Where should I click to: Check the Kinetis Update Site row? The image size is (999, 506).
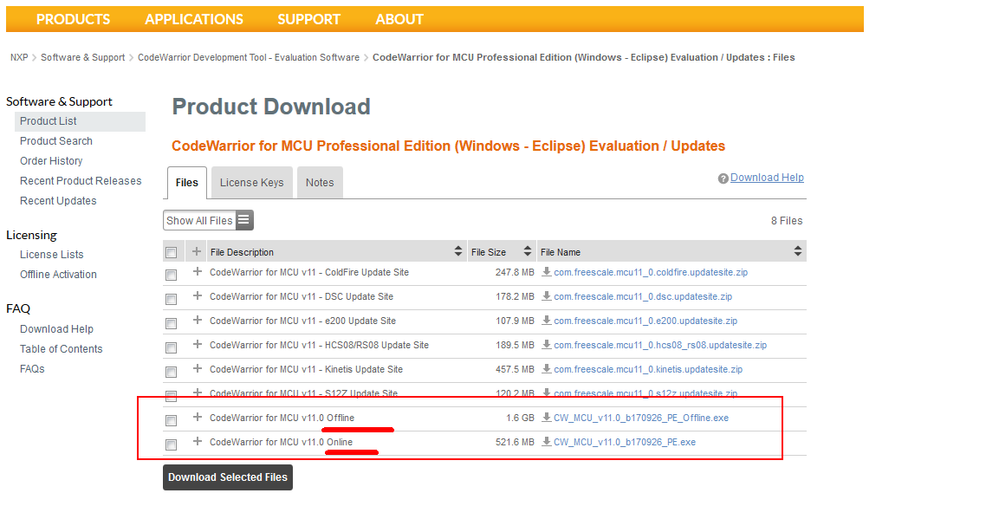171,372
